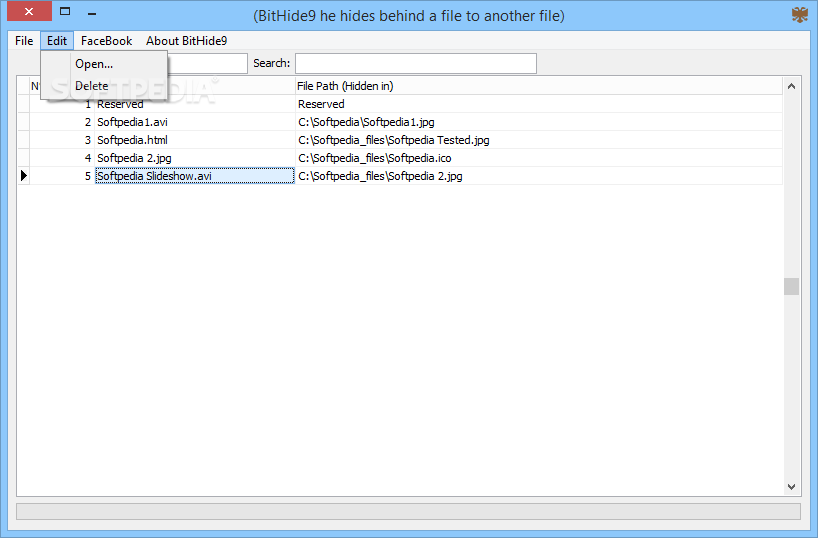The height and width of the screenshot is (538, 818).
Task: Close the open Edit menu
Action: [57, 41]
